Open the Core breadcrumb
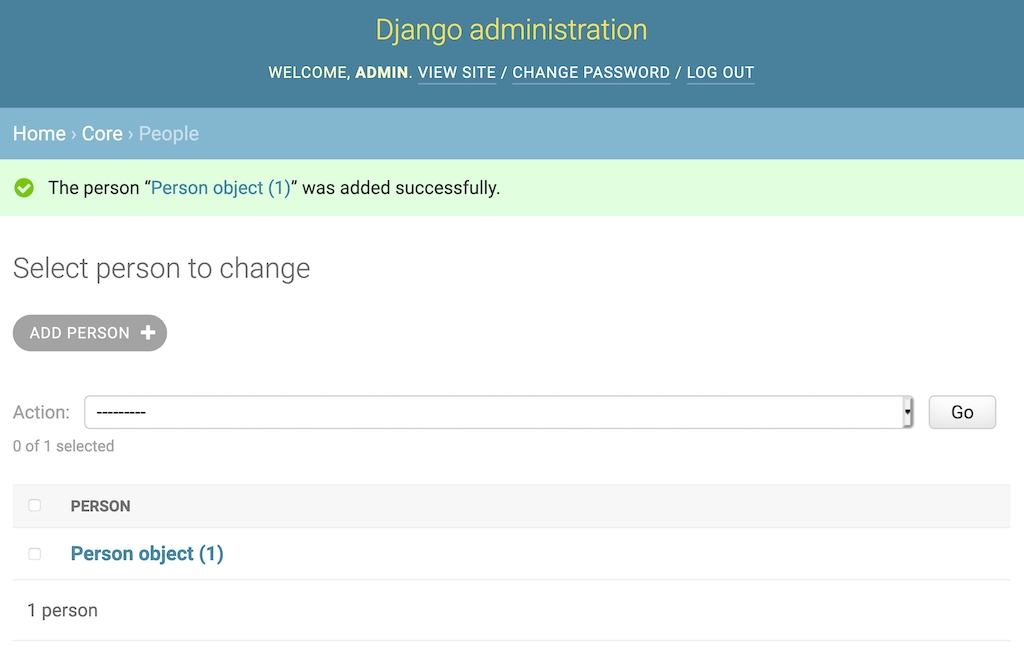1024x654 pixels. [102, 134]
